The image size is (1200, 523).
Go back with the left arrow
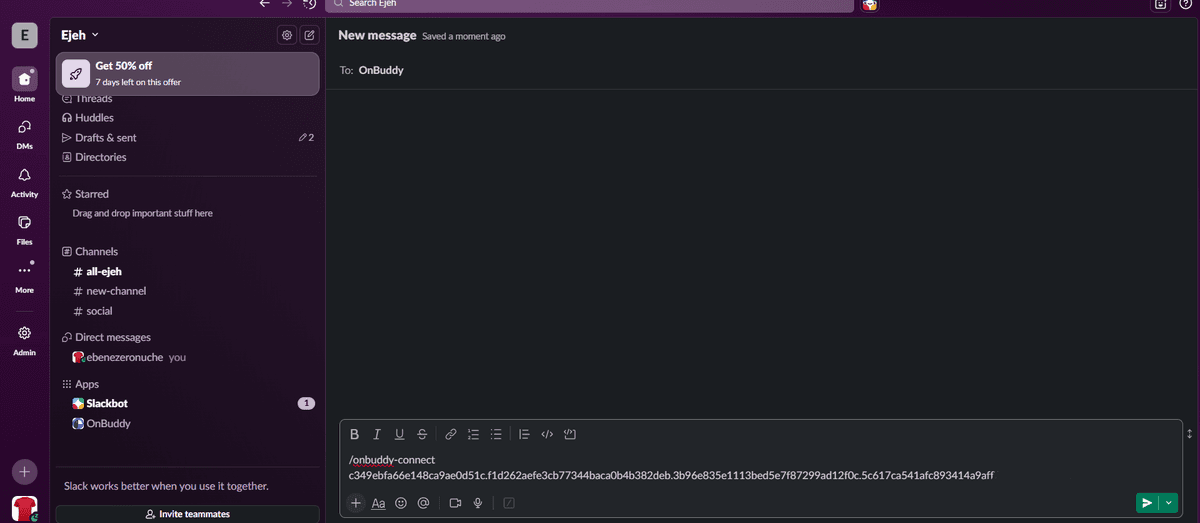point(264,4)
